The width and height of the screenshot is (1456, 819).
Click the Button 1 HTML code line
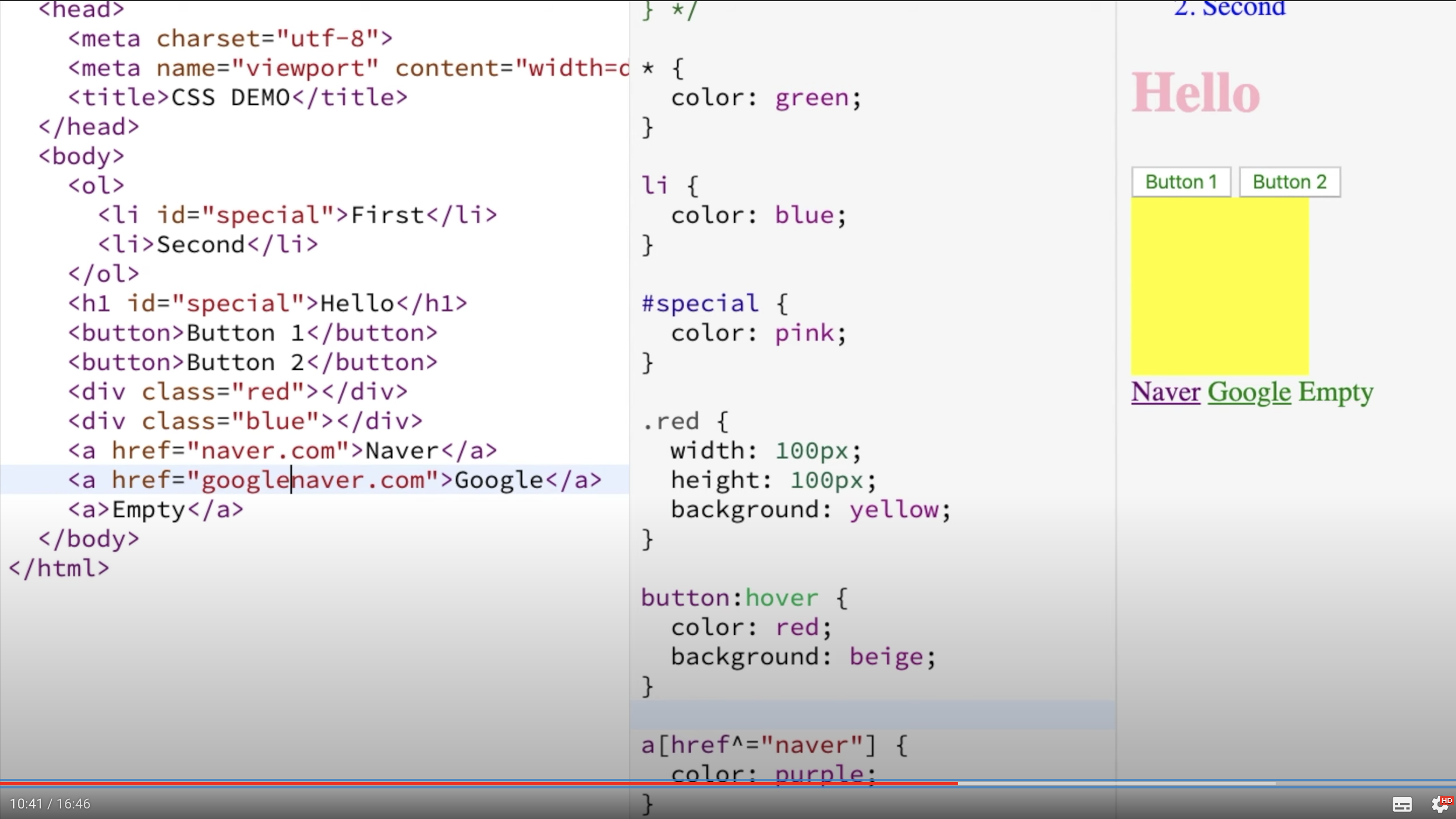tap(253, 333)
